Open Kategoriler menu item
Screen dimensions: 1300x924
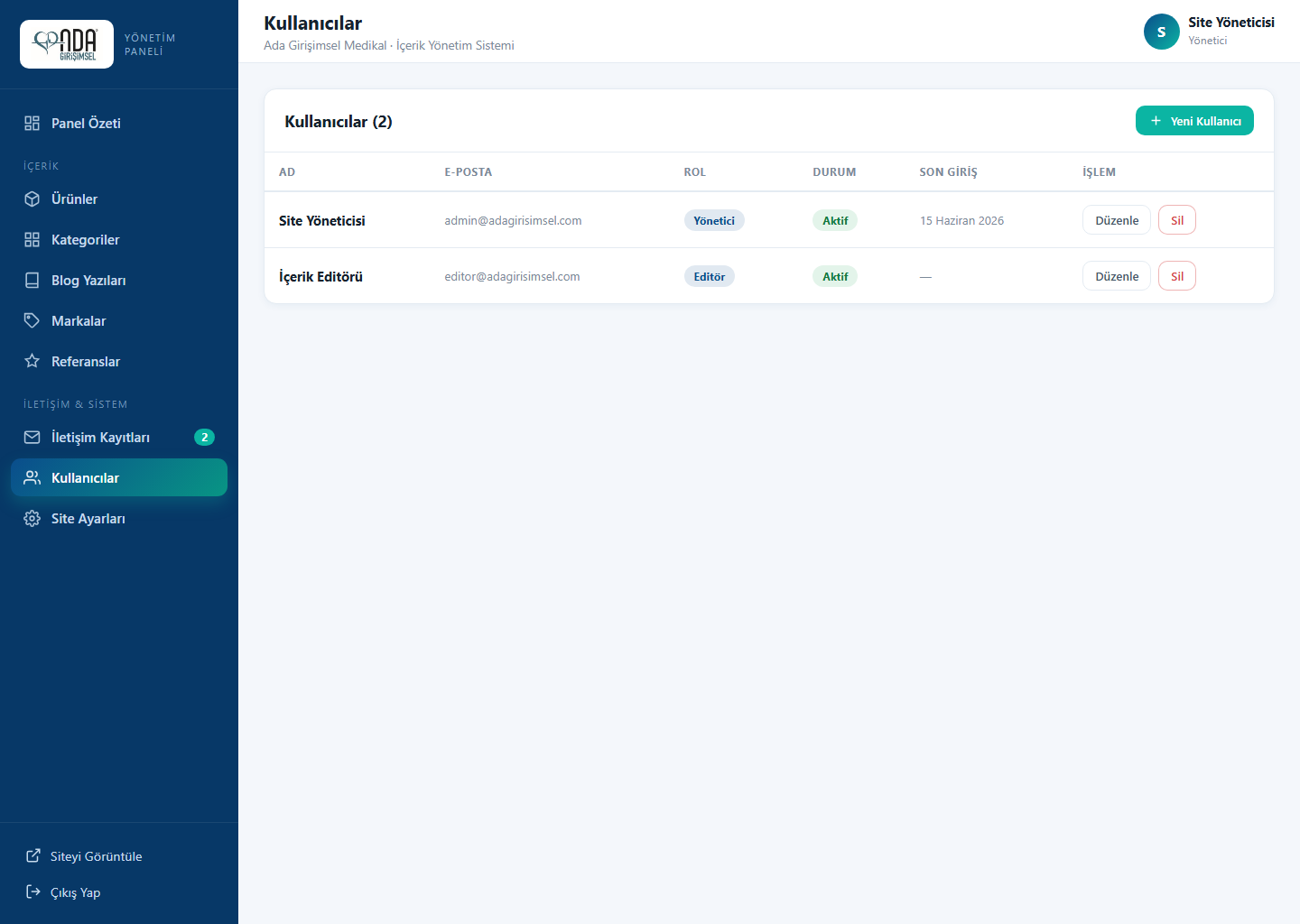pos(119,240)
